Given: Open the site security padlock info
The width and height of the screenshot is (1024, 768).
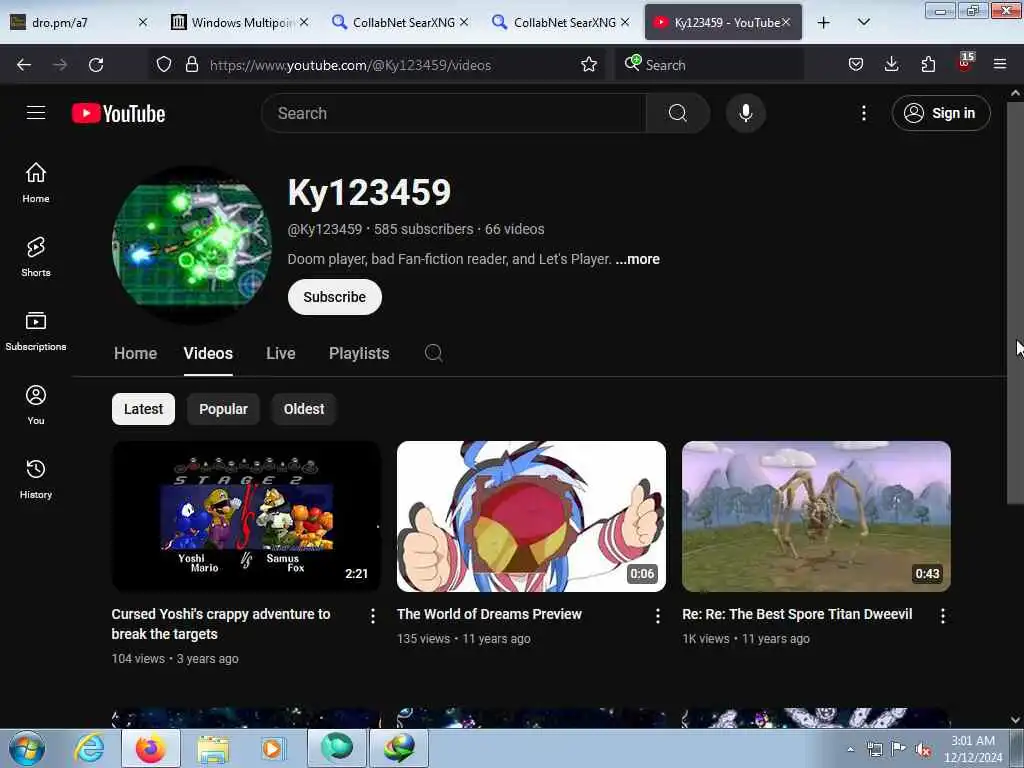Looking at the screenshot, I should coord(191,65).
